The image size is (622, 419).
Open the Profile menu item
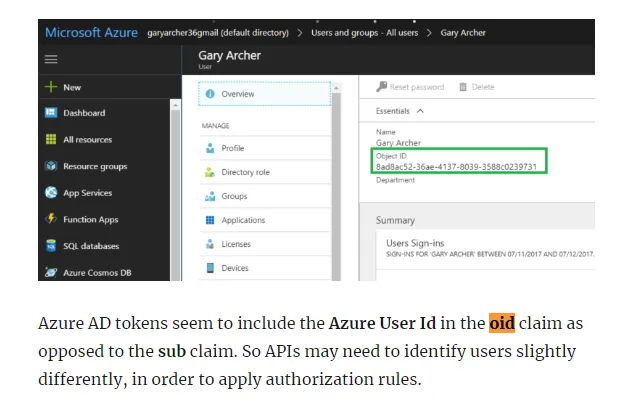click(x=265, y=148)
